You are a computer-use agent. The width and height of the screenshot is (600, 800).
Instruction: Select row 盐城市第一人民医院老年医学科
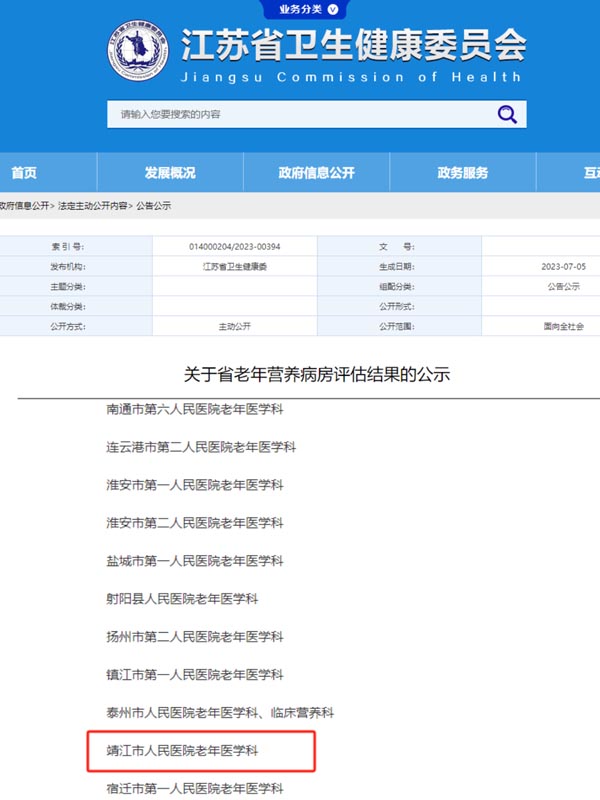[194, 561]
